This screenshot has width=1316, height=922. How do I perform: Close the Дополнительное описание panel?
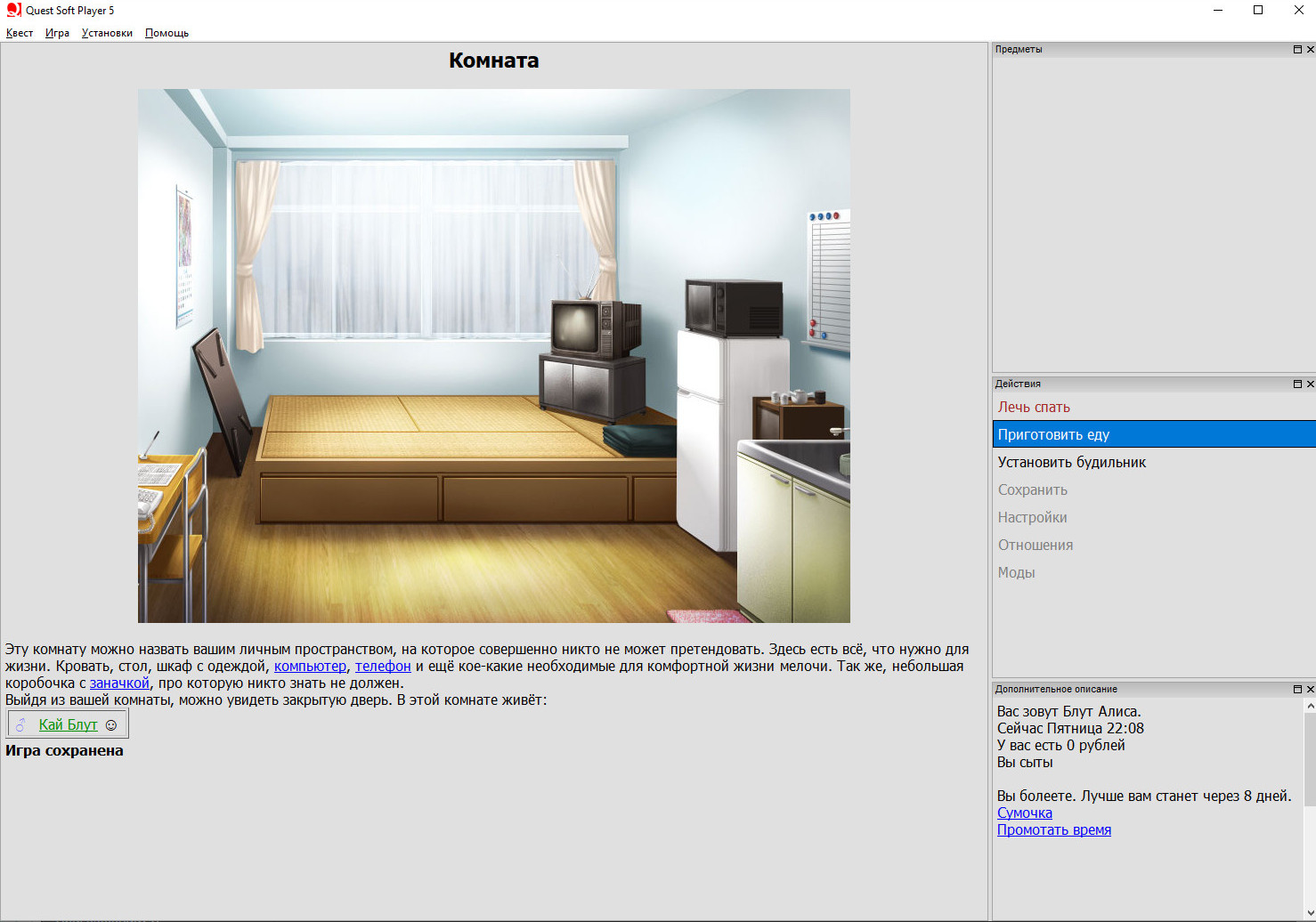[1310, 690]
